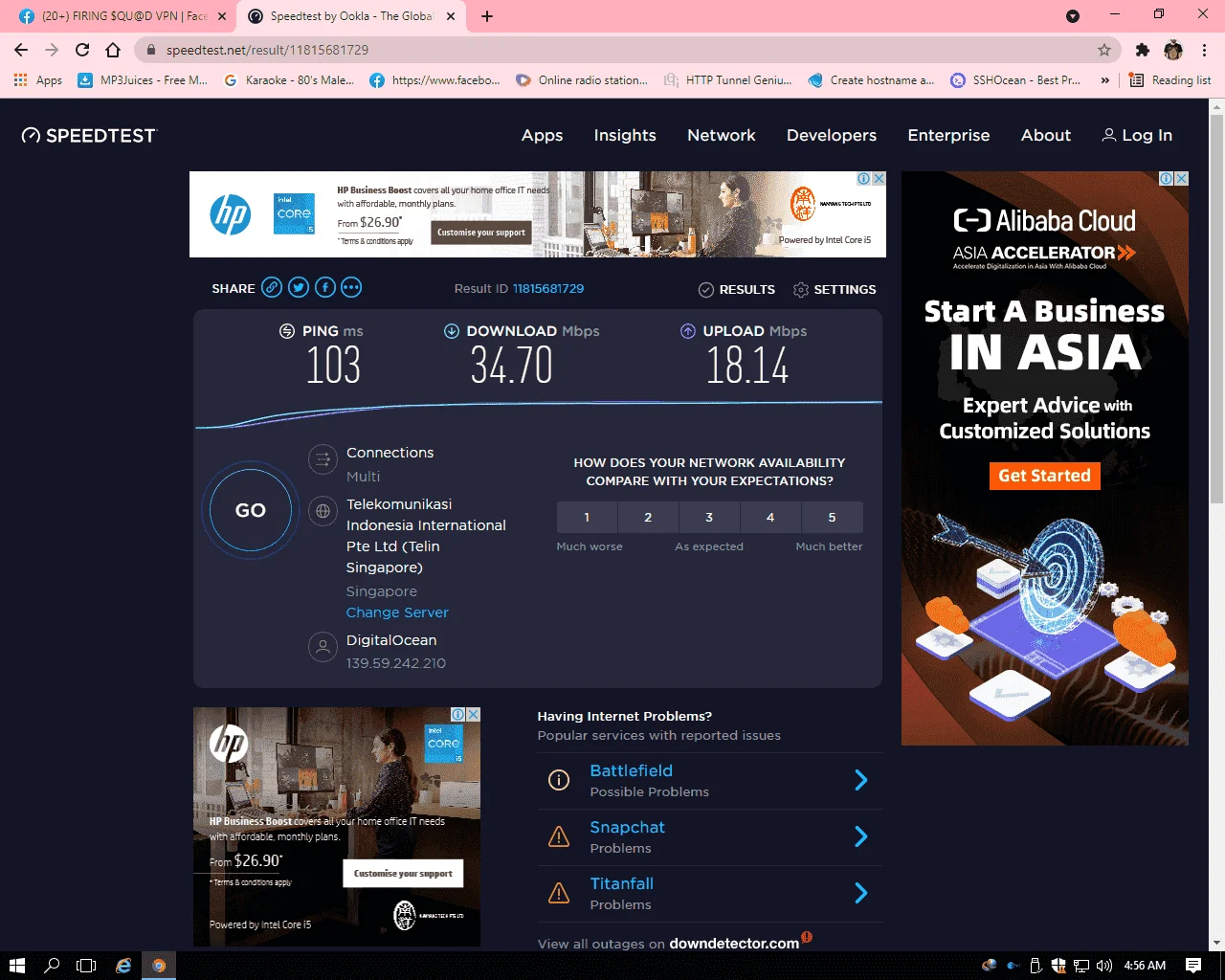This screenshot has height=980, width=1225.
Task: Open Speedtest Settings gear
Action: pos(835,289)
